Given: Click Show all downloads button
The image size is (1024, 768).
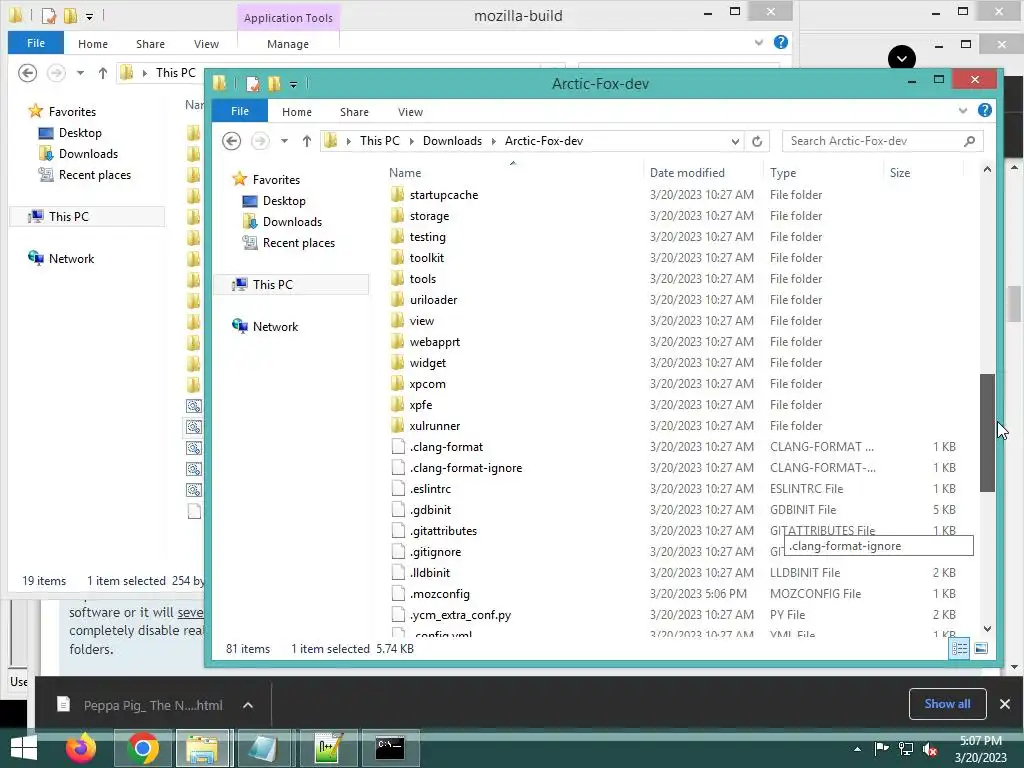Looking at the screenshot, I should click(x=947, y=703).
